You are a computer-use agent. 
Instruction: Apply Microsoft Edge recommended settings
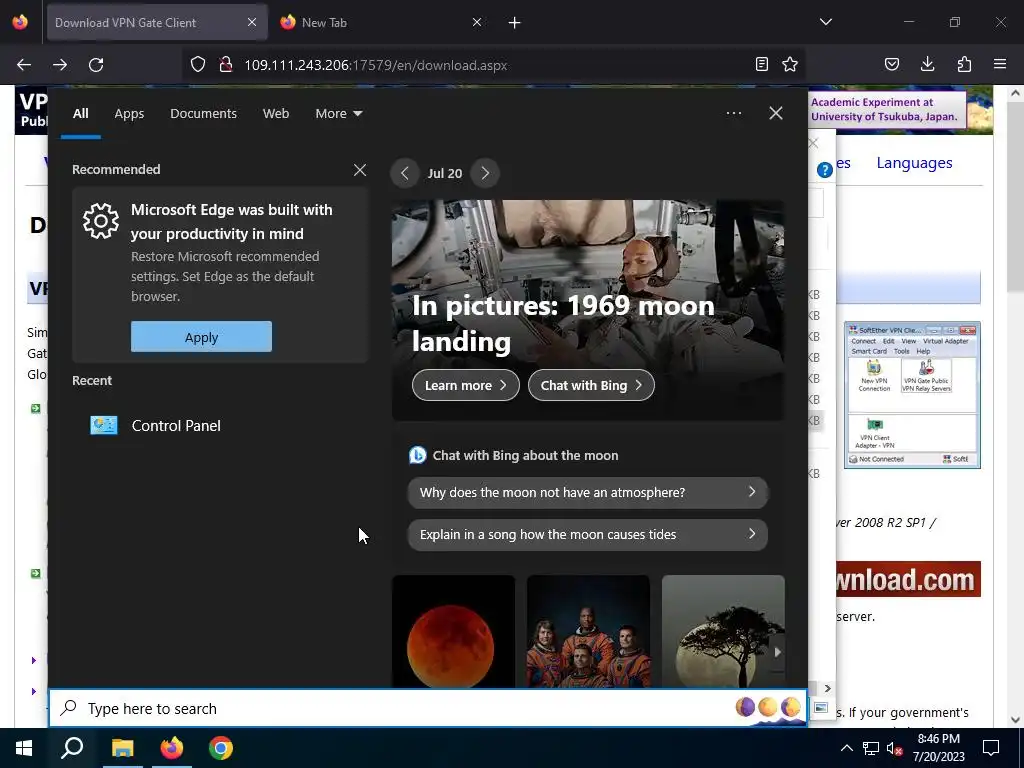[x=201, y=337]
